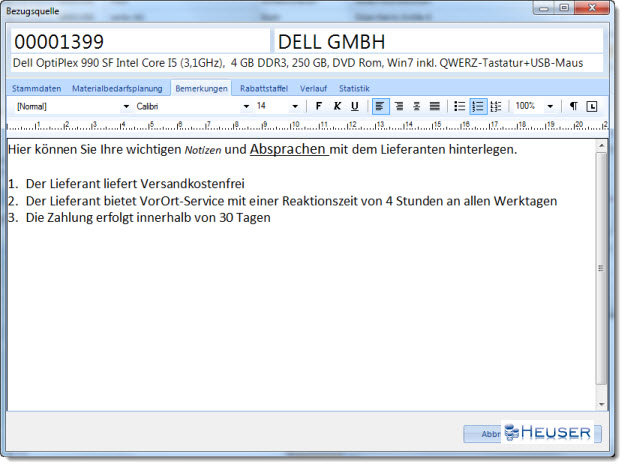Apply bulleted list

point(459,106)
